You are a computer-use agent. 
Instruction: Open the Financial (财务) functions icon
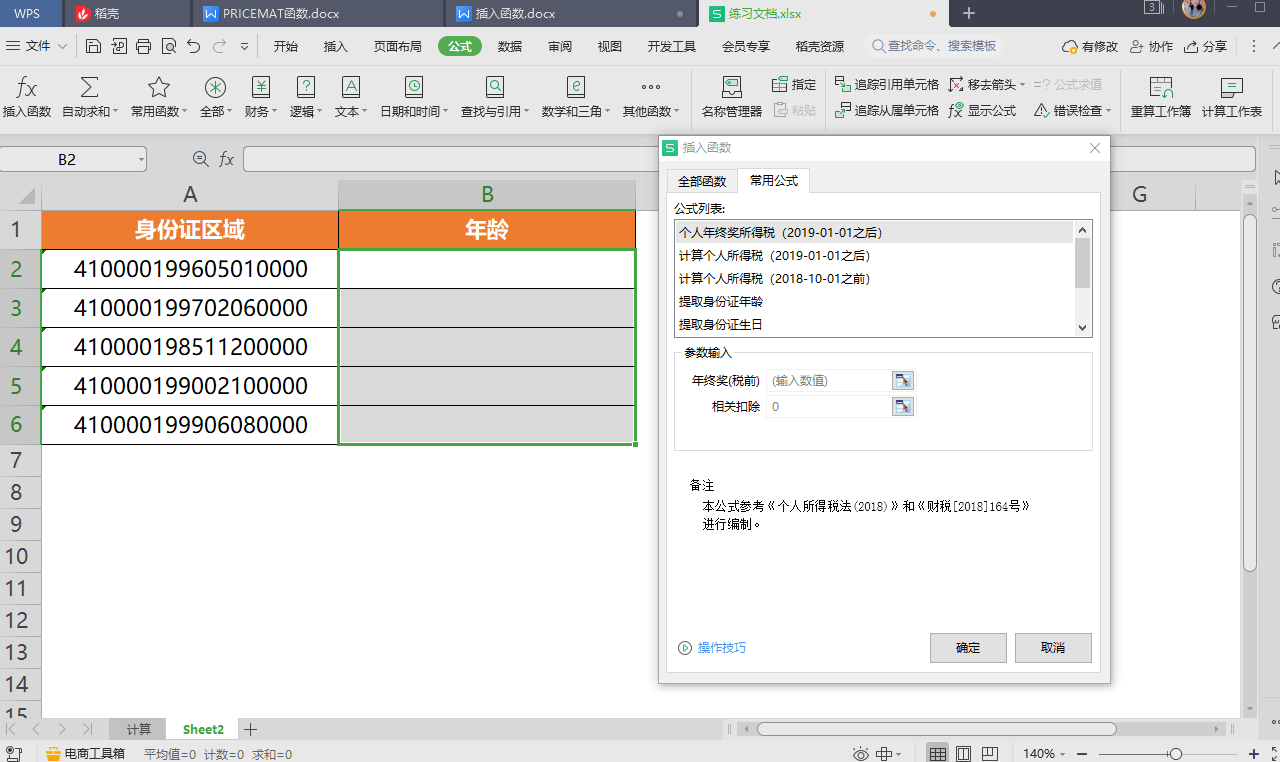[261, 87]
